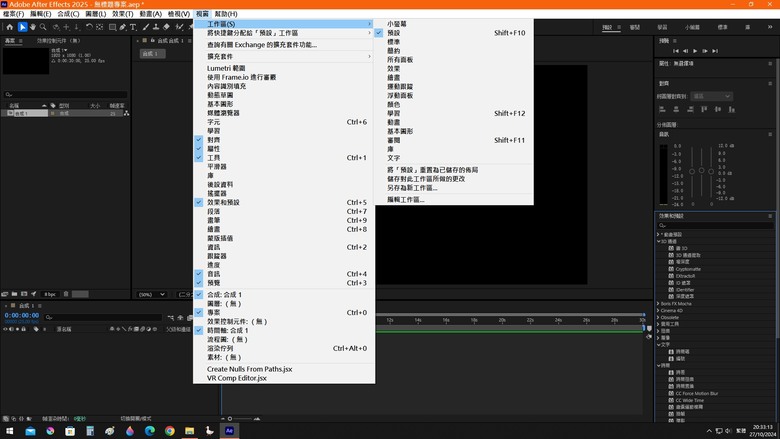Show more workspaces with the >> overflow
Image resolution: width=780 pixels, height=439 pixels.
[770, 27]
